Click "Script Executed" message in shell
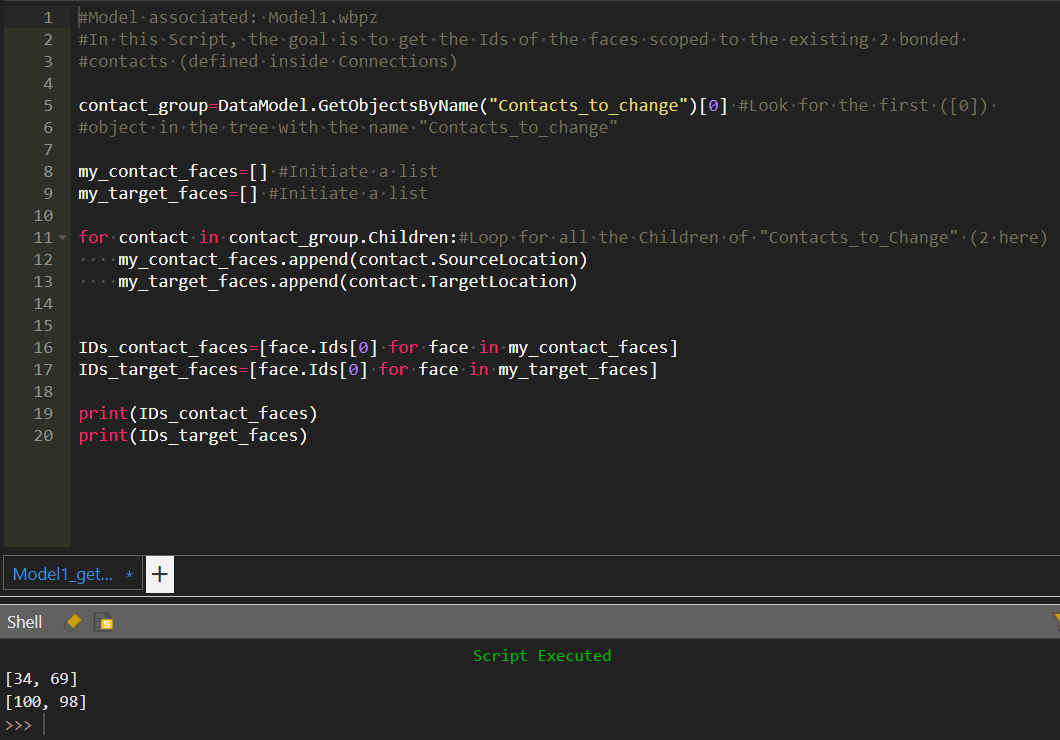 coord(541,656)
